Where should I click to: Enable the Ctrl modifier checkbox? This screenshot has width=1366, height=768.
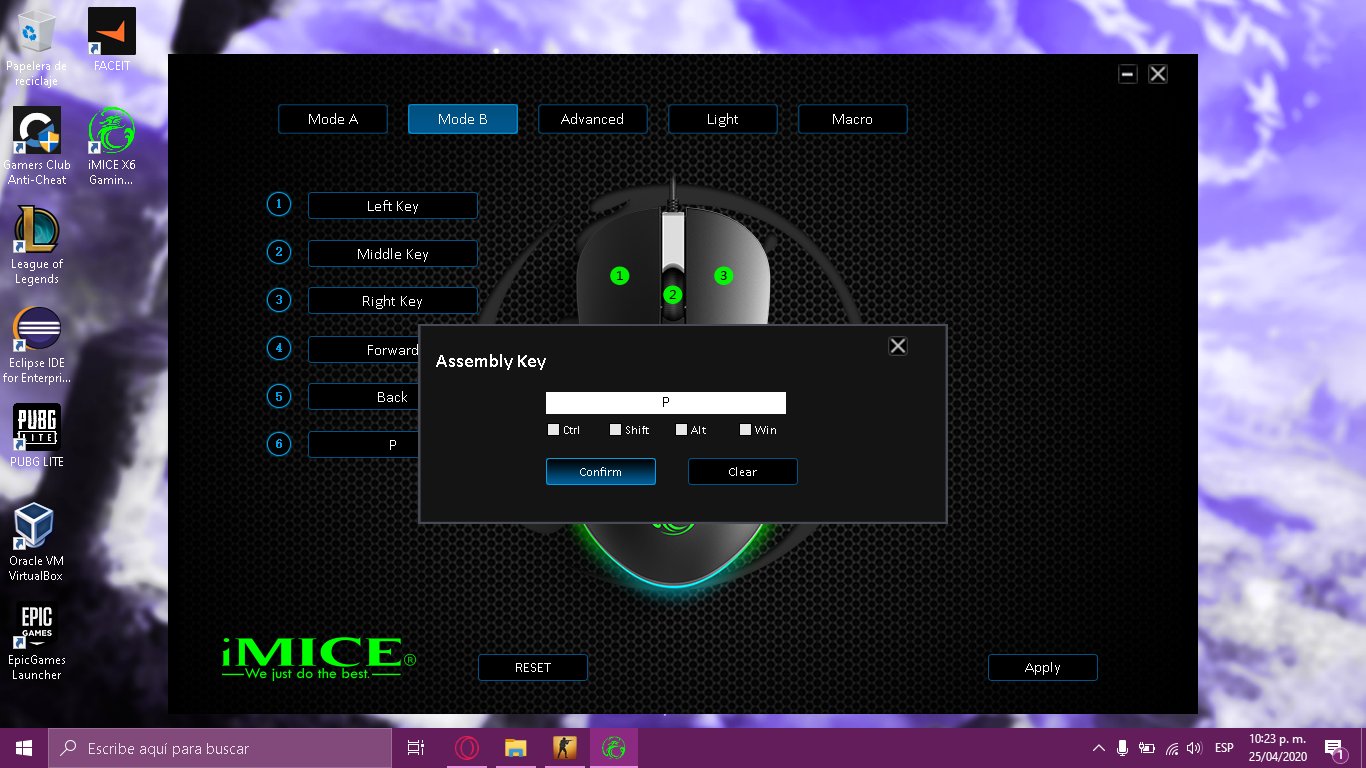point(554,430)
